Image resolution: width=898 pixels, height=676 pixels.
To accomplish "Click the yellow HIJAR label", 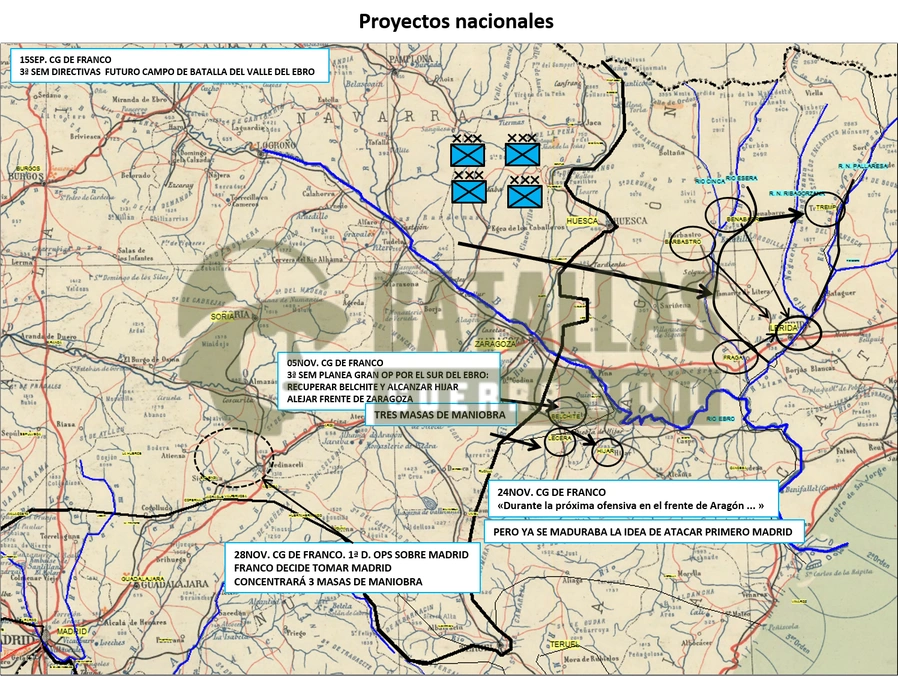I will click(x=605, y=451).
